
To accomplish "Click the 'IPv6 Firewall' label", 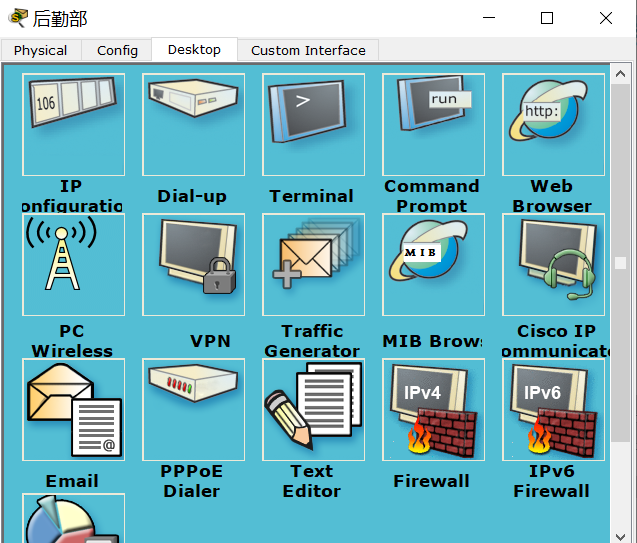I will [x=551, y=481].
